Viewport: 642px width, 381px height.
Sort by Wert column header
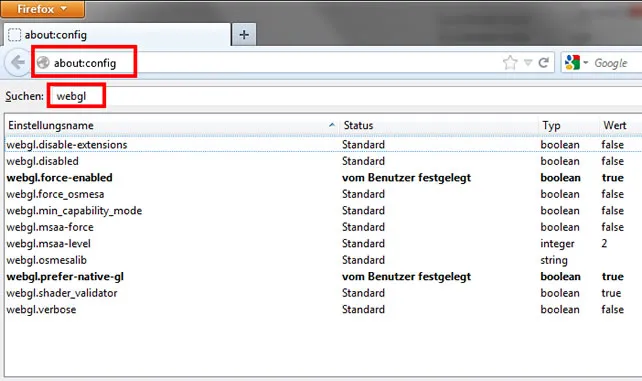point(620,125)
